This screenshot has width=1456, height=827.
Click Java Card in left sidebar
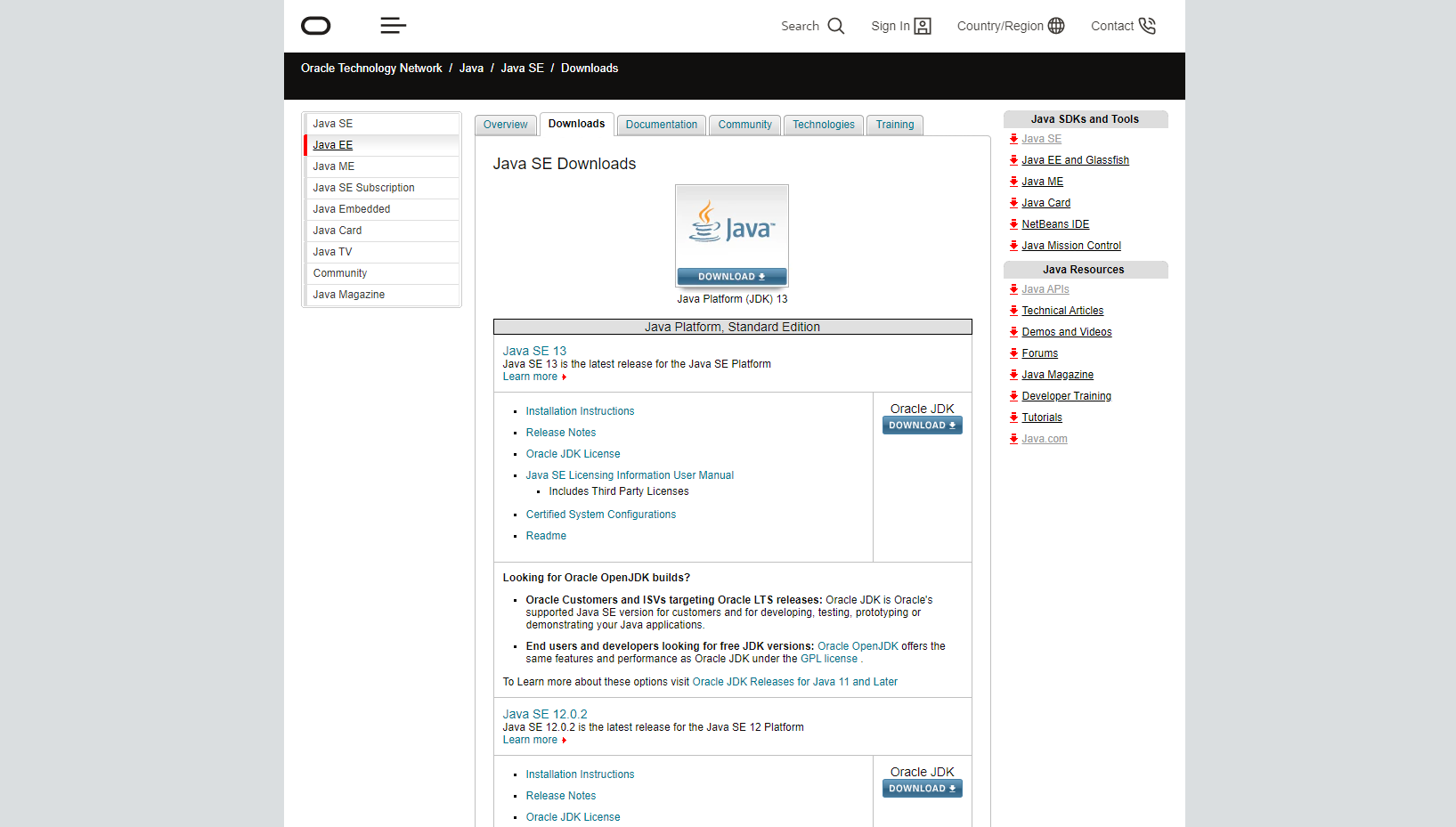tap(382, 231)
